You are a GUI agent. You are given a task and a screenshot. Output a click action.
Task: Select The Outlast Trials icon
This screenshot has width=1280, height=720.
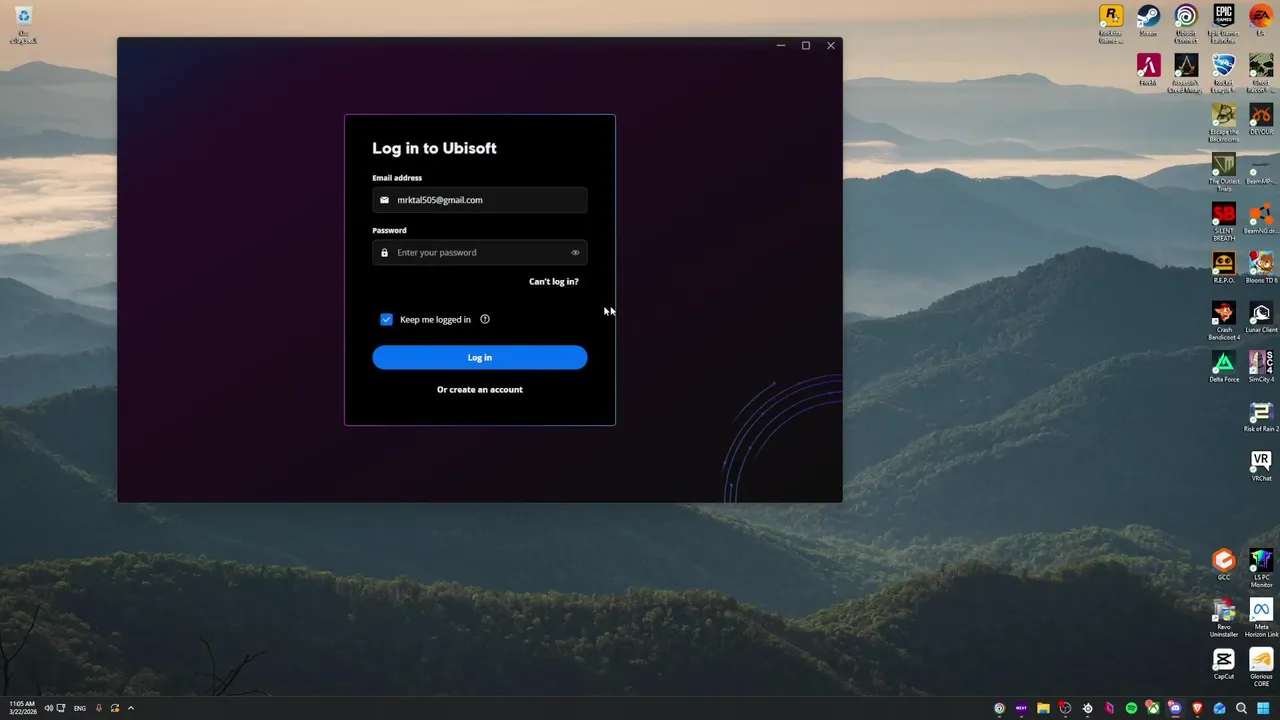1223,172
